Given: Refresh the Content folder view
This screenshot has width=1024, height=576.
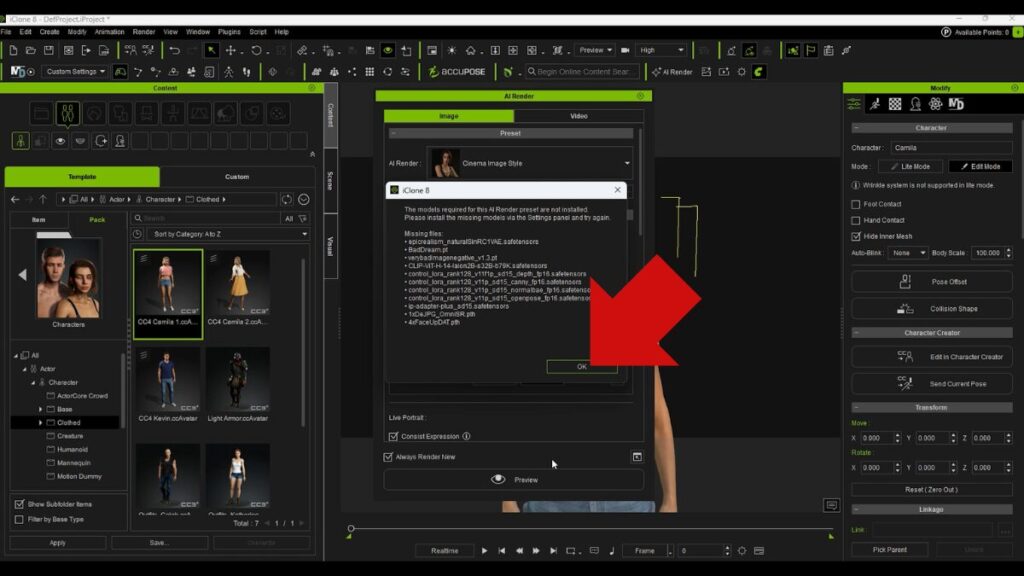Looking at the screenshot, I should pos(286,199).
